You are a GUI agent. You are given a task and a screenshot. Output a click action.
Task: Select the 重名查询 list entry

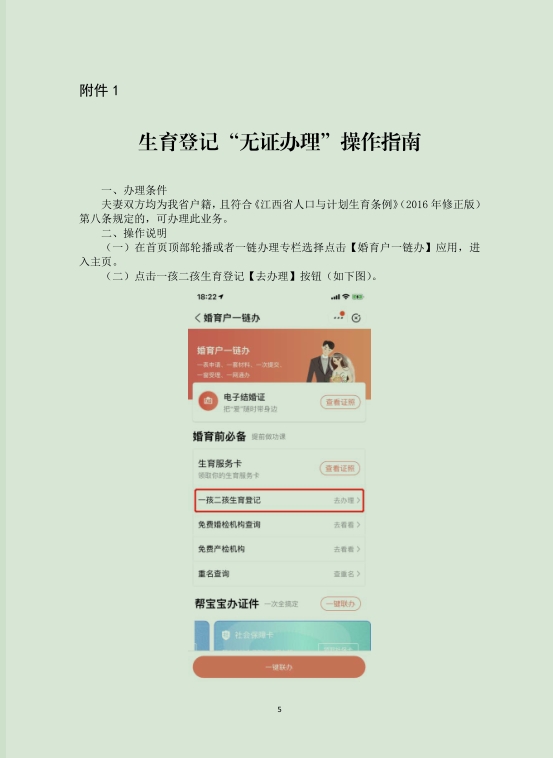279,574
